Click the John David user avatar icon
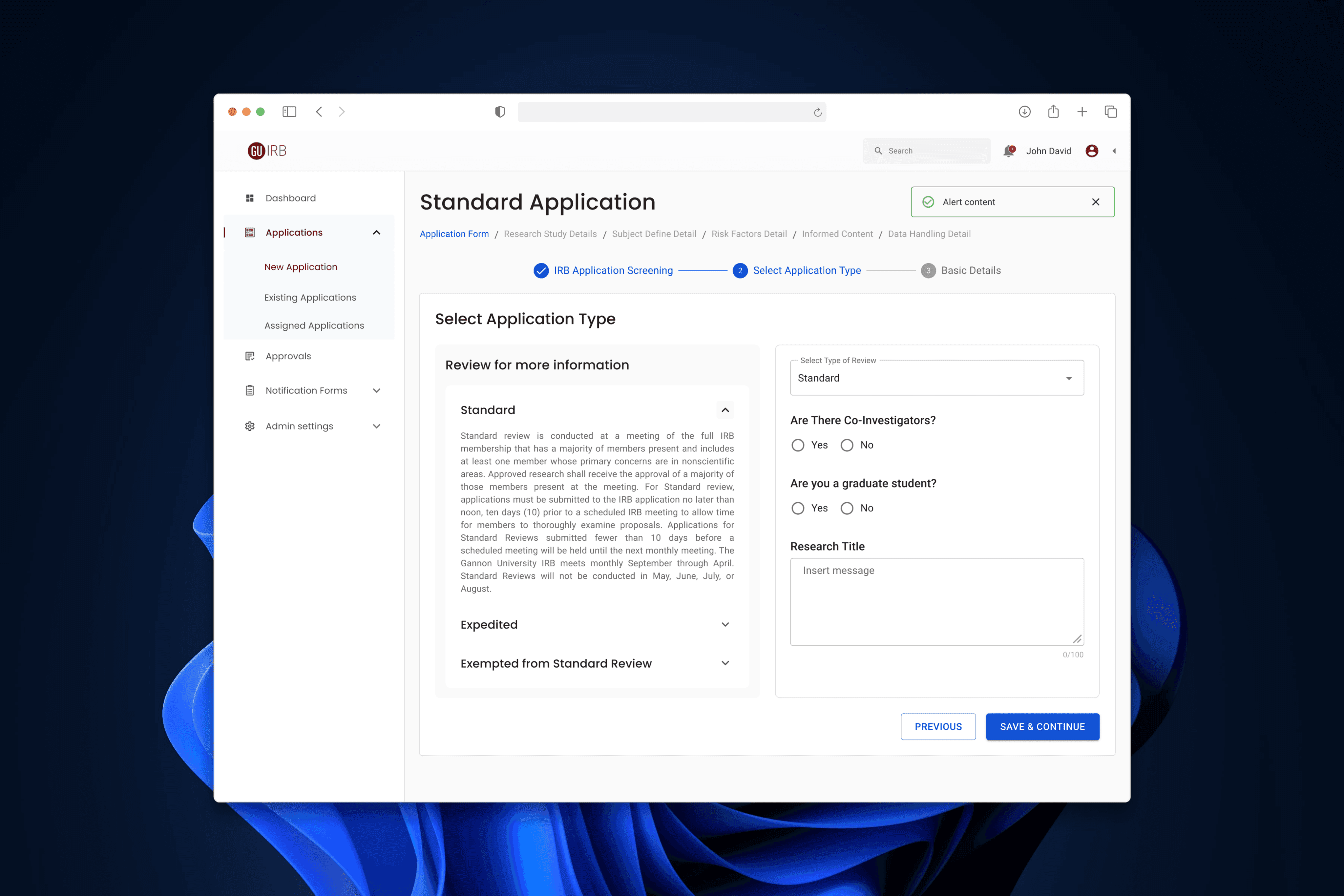1344x896 pixels. coord(1091,151)
